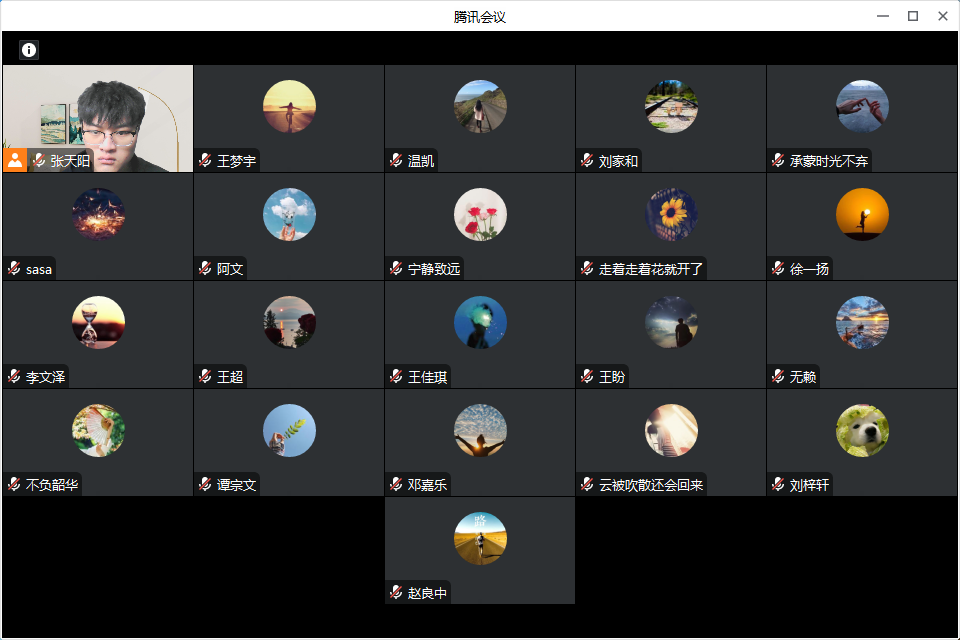Click the roses avatar of 宁静致远
This screenshot has height=640, width=960.
(480, 214)
